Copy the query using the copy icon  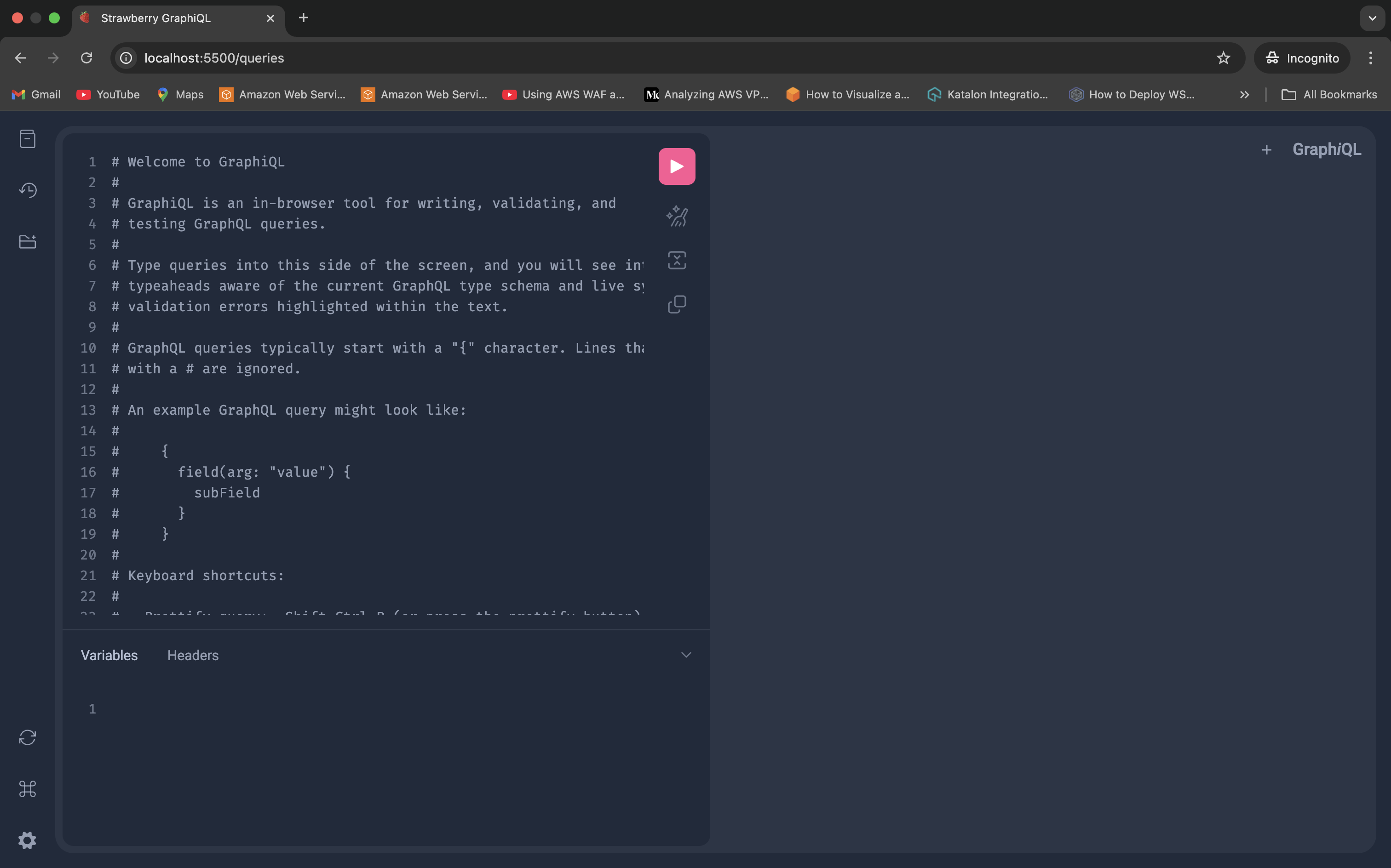coord(677,304)
